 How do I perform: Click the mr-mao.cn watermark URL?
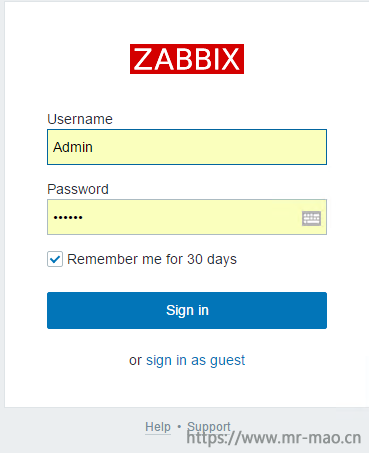[274, 438]
